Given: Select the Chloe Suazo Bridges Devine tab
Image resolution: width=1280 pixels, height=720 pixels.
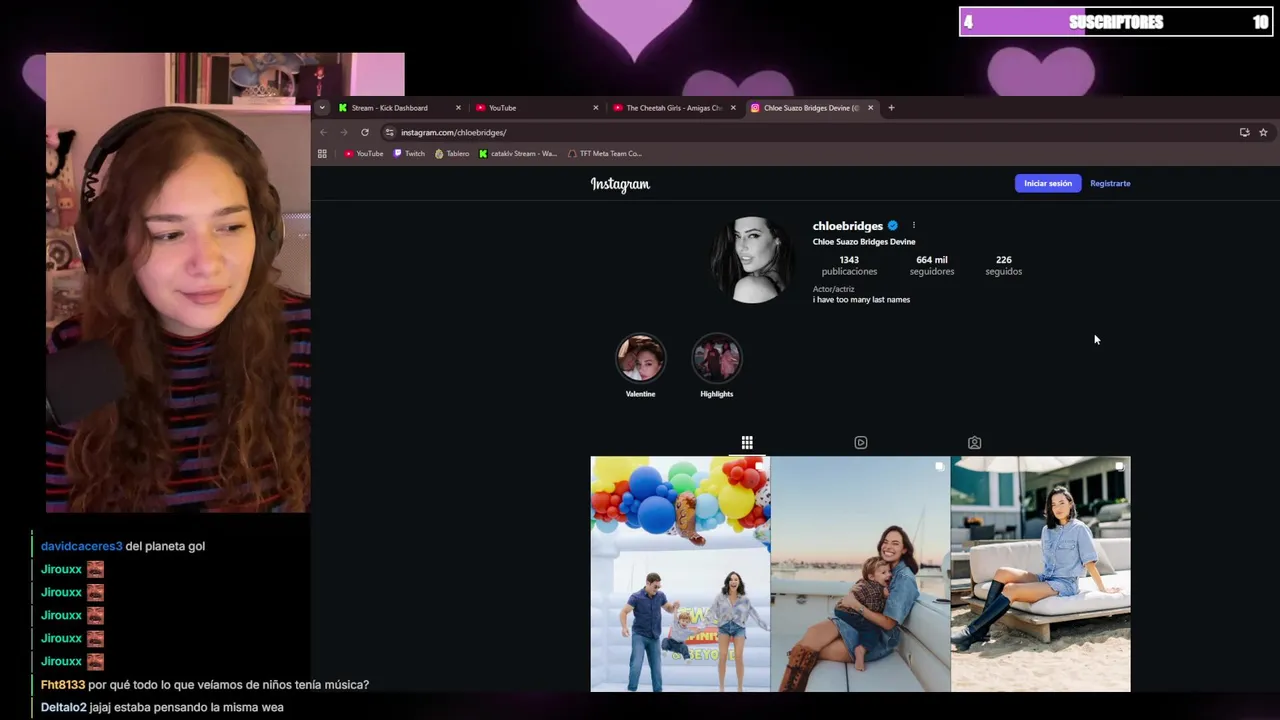Looking at the screenshot, I should pyautogui.click(x=811, y=108).
